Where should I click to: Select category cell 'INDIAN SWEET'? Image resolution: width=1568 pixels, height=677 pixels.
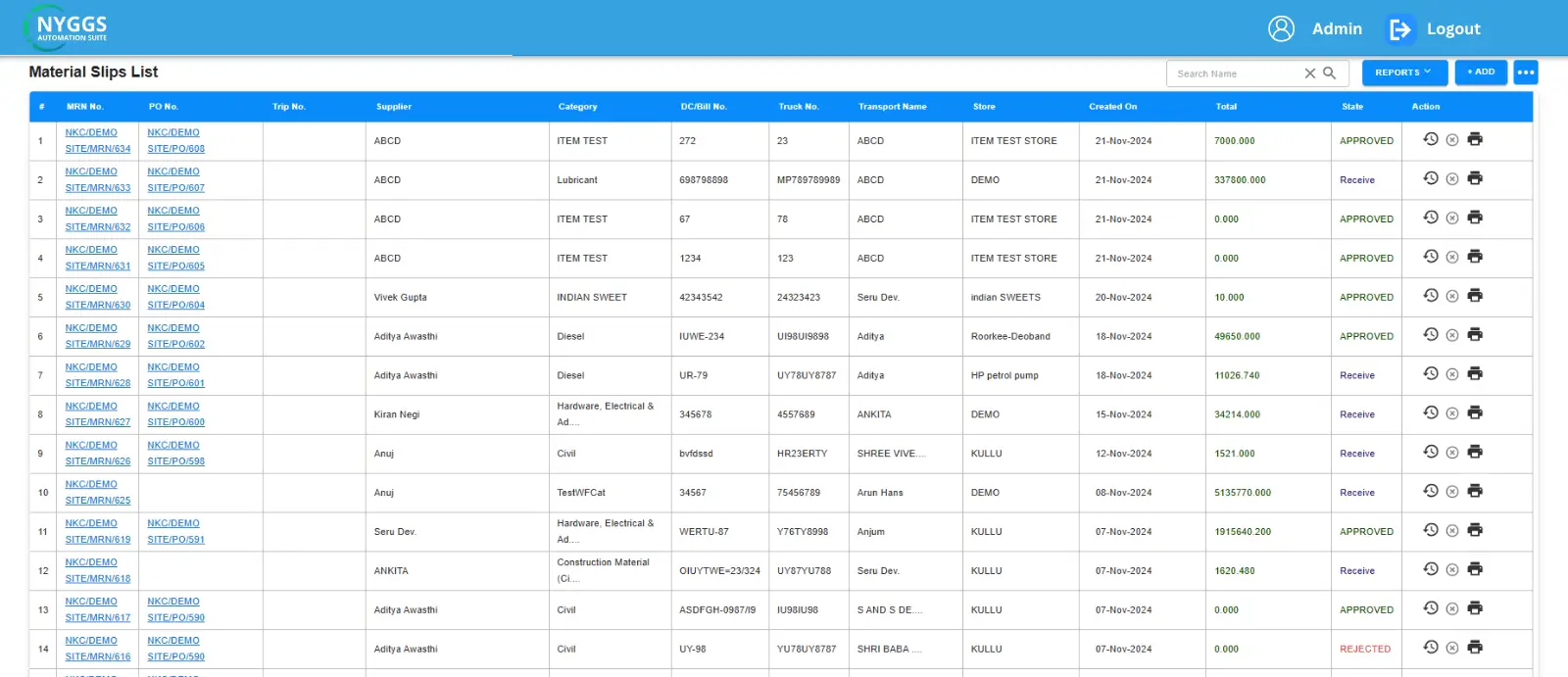pyautogui.click(x=592, y=298)
